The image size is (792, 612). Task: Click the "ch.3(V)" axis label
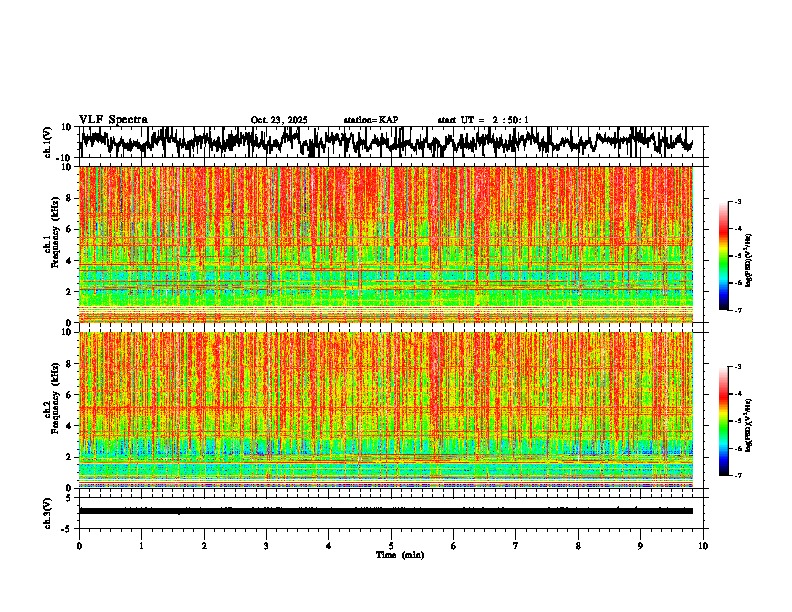click(48, 513)
